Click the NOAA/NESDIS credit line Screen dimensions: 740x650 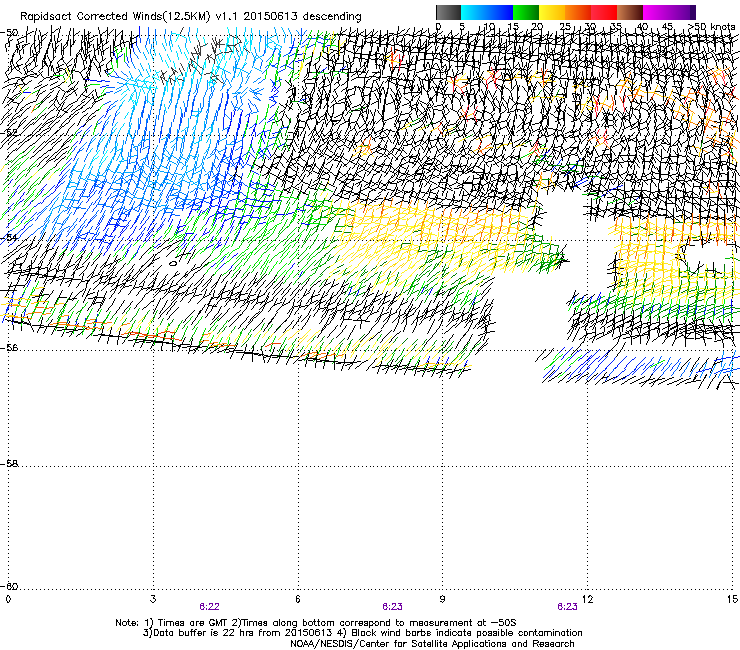pos(432,643)
